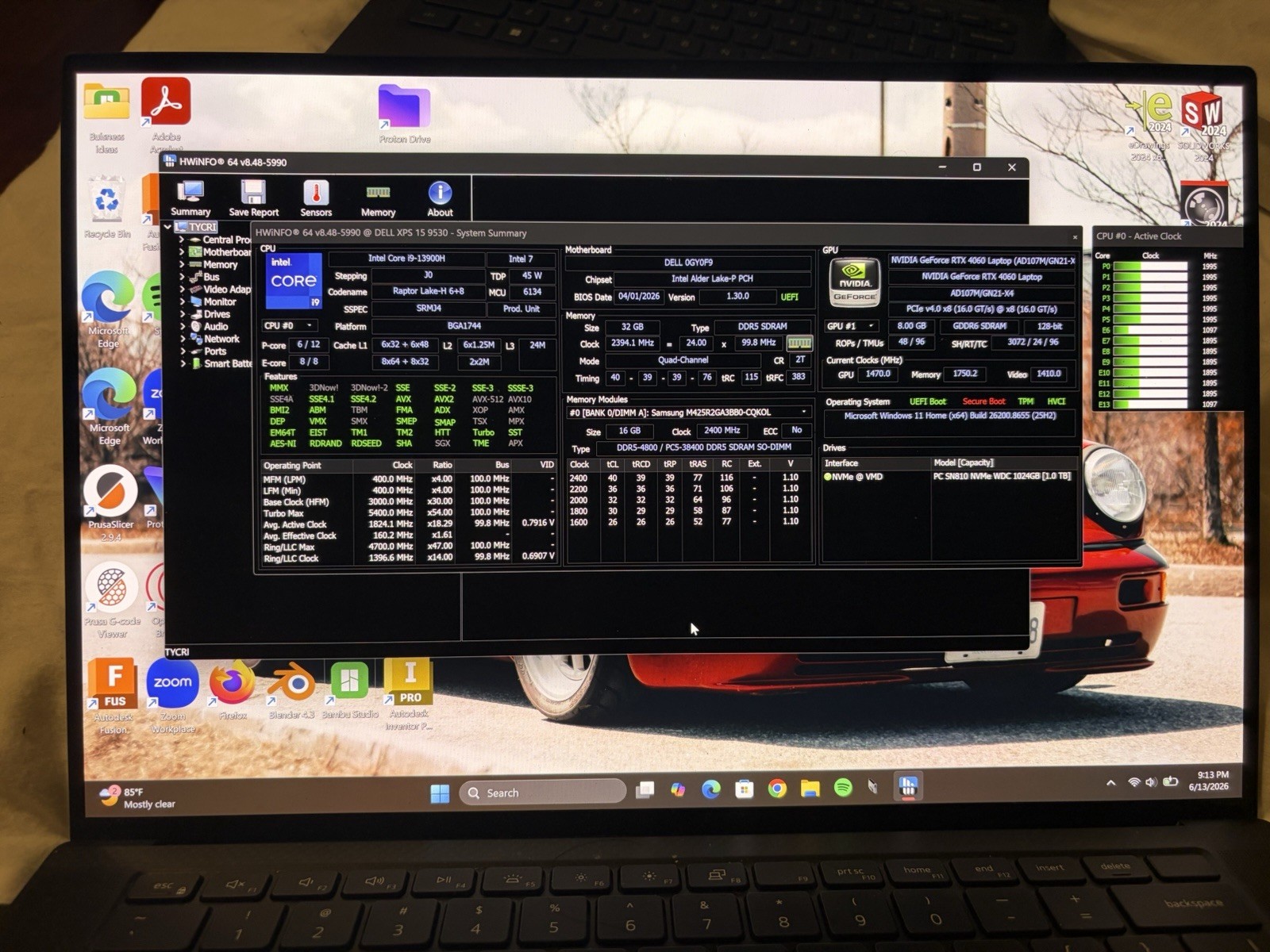
Task: Collapse the TYCRI root tree node
Action: click(x=167, y=227)
